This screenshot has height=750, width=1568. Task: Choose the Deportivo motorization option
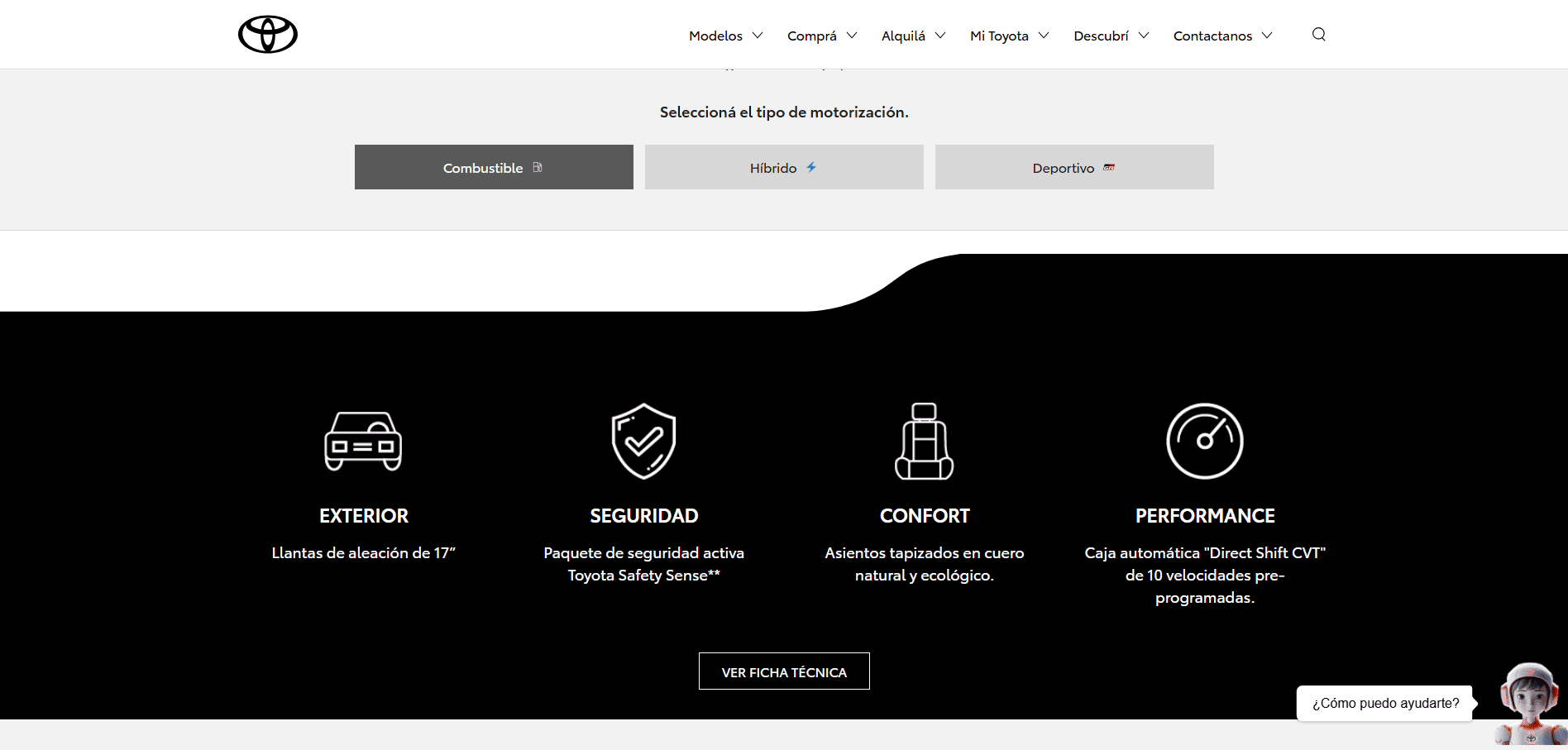point(1073,167)
